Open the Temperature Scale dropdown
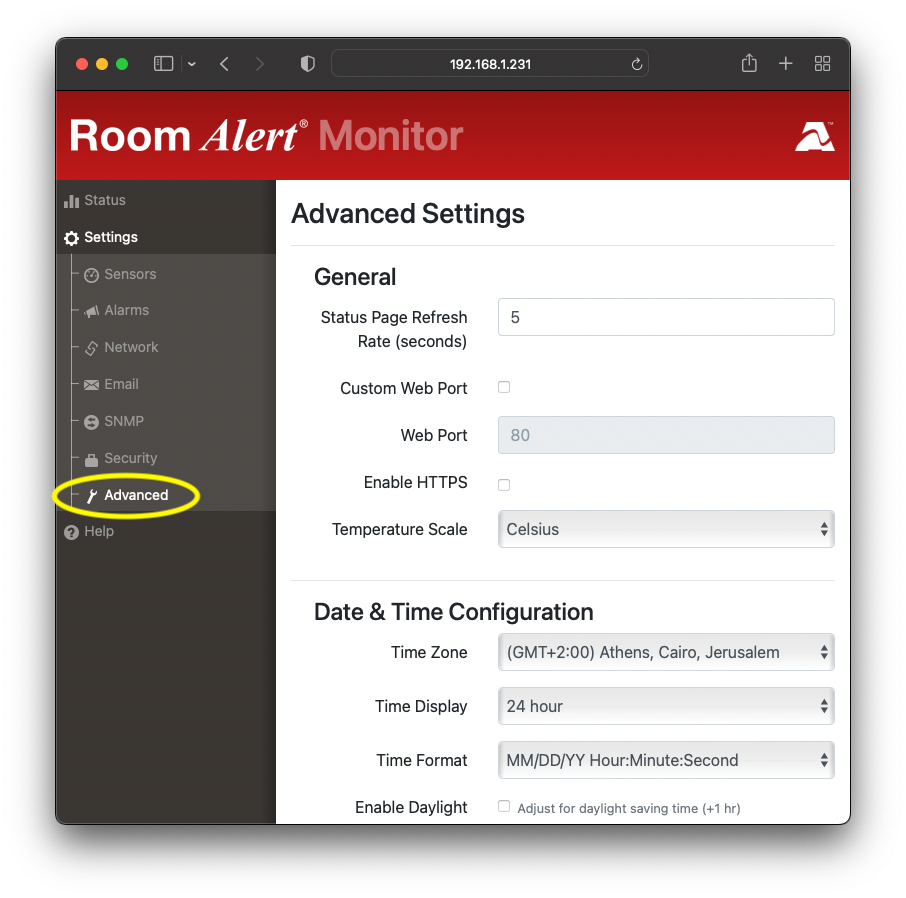 pyautogui.click(x=665, y=529)
